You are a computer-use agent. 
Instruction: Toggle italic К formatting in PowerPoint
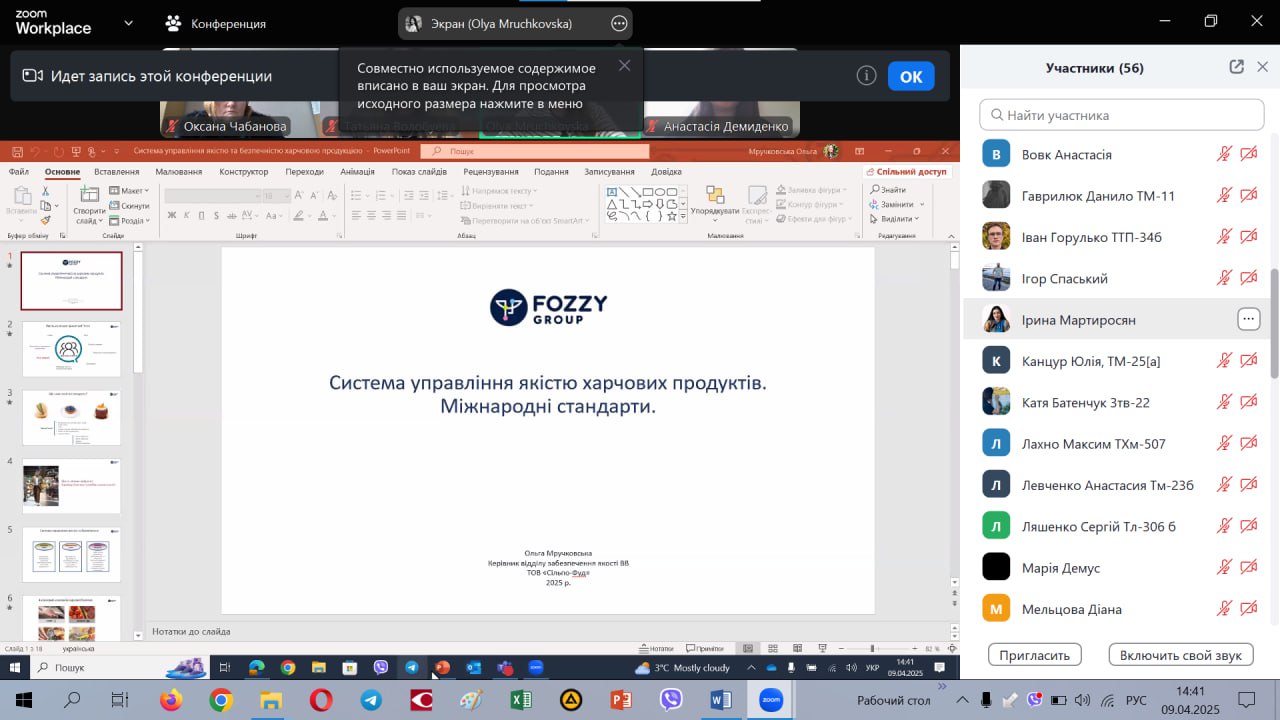(x=185, y=214)
